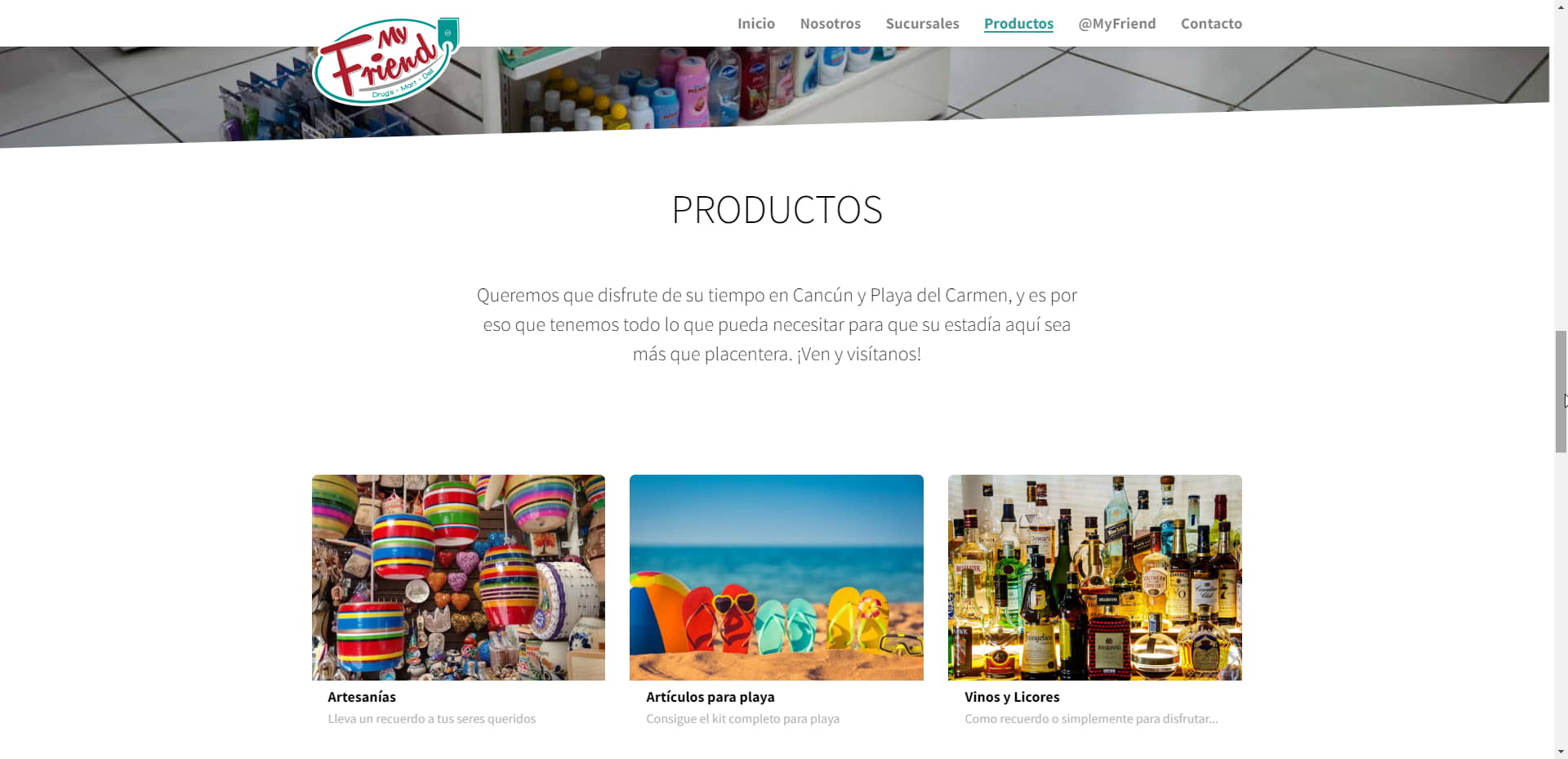This screenshot has height=759, width=1568.
Task: Click the My Friend logo
Action: [x=385, y=61]
